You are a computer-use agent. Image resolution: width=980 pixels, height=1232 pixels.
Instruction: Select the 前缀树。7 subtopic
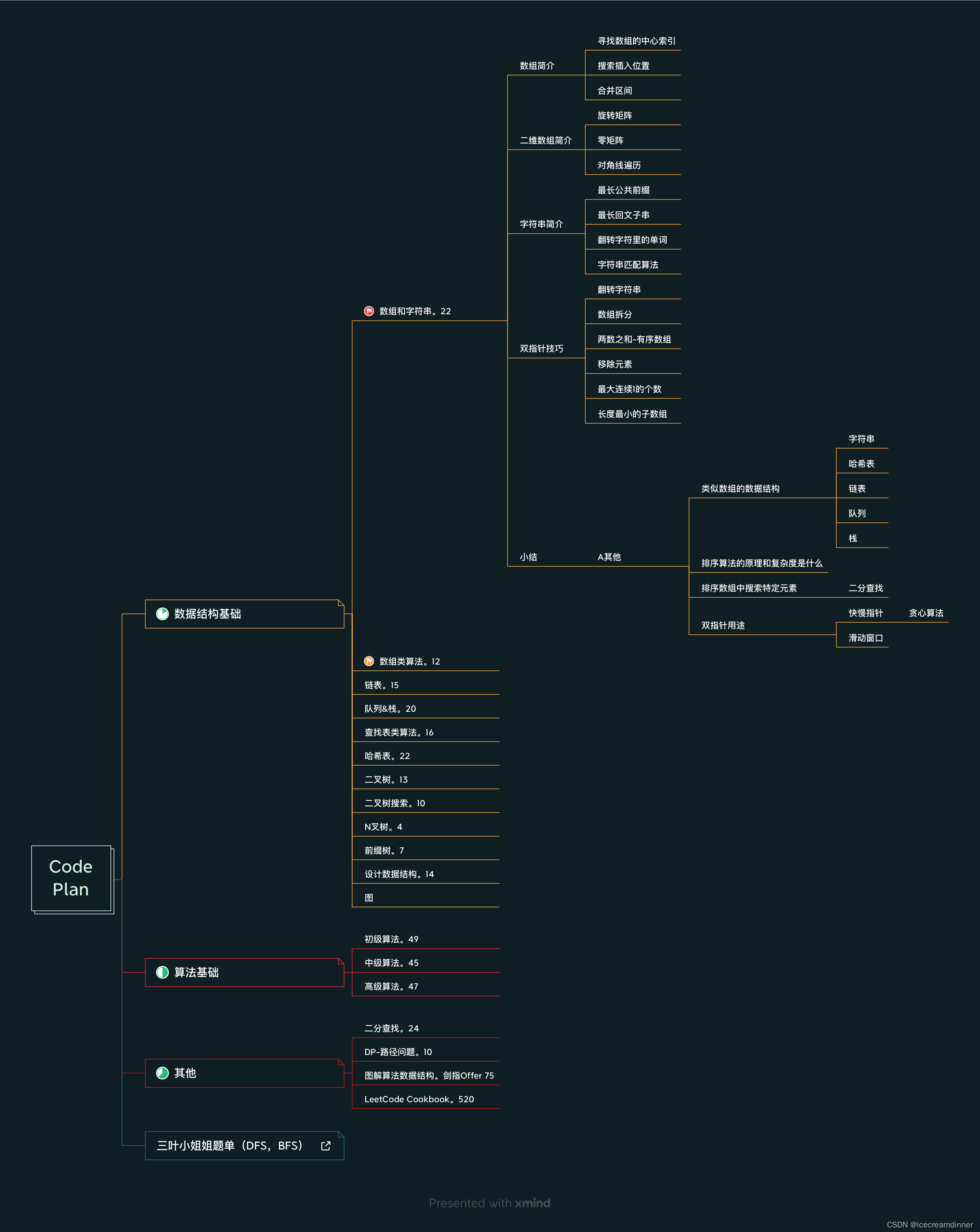coord(384,850)
